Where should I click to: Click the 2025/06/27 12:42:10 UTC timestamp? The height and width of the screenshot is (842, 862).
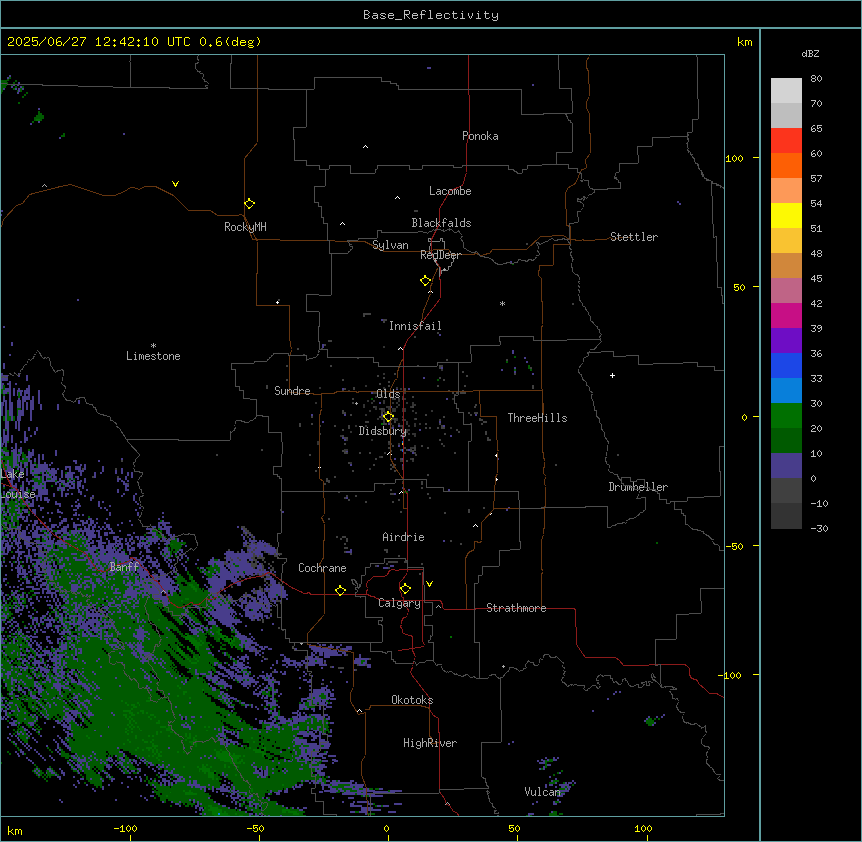click(99, 42)
